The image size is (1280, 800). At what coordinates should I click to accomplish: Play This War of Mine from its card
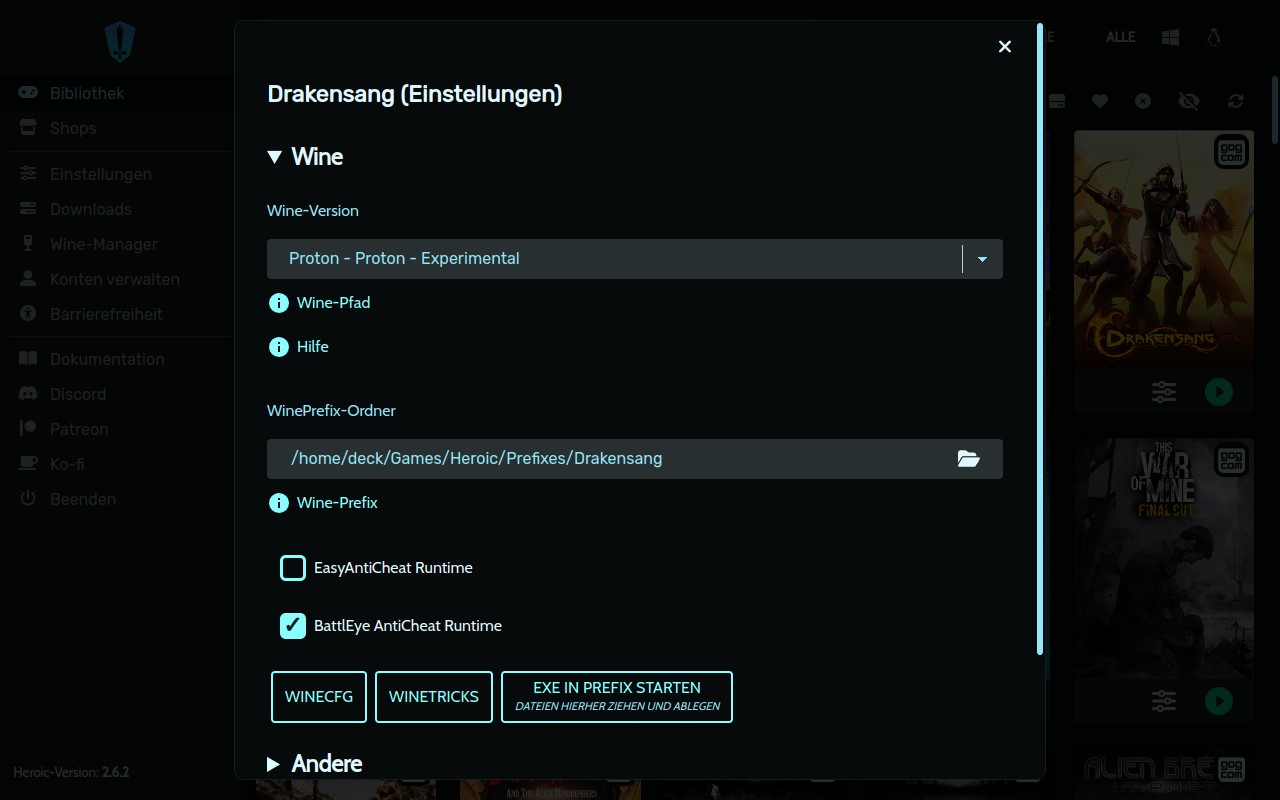pyautogui.click(x=1218, y=701)
